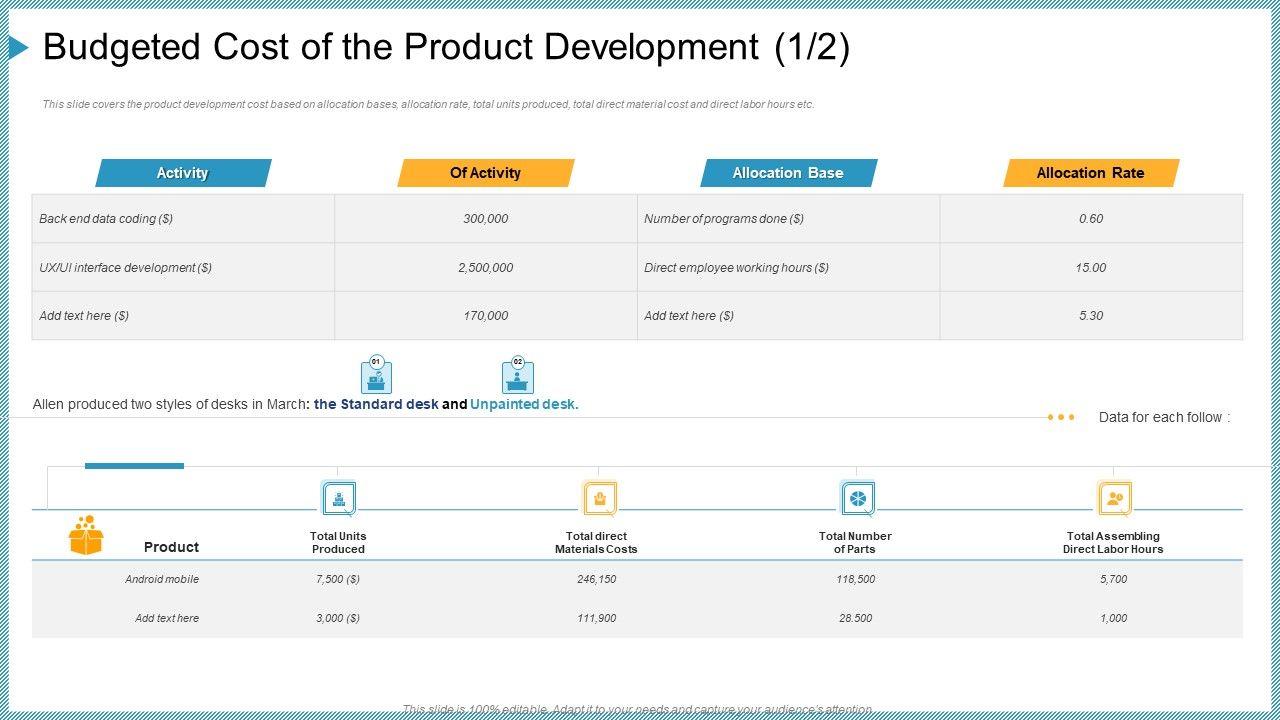
Task: Click the pie icon above Total Number of Parts
Action: coord(858,498)
